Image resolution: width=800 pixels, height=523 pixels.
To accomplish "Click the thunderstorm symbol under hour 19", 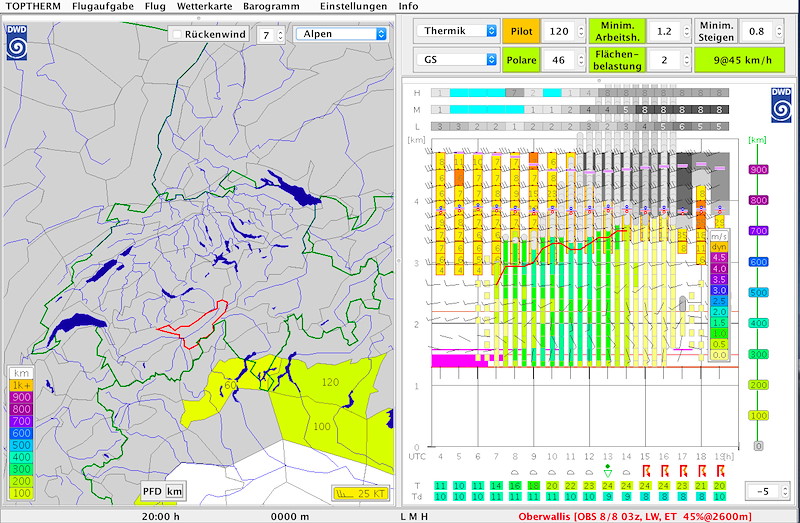I will (720, 470).
